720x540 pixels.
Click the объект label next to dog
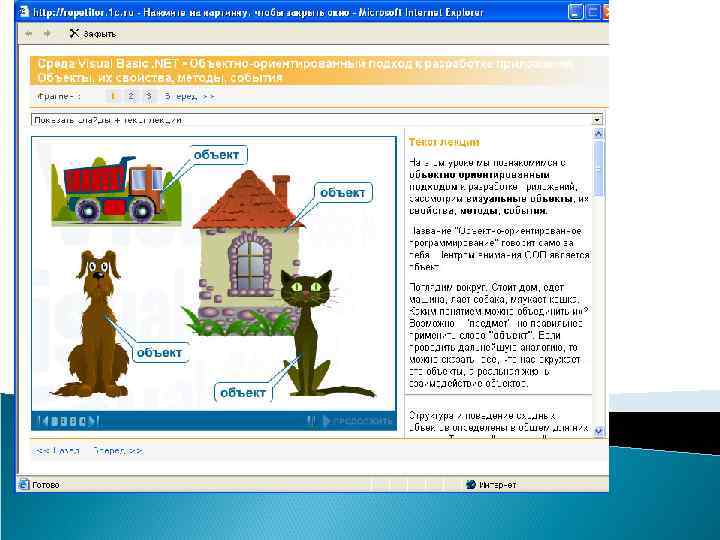pyautogui.click(x=160, y=353)
